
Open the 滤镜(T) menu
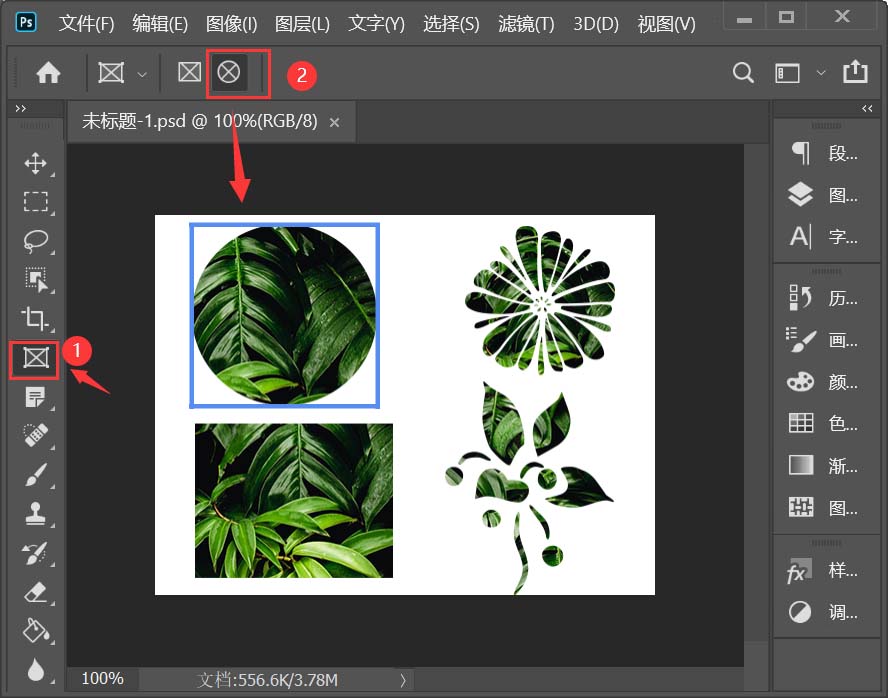pyautogui.click(x=524, y=24)
